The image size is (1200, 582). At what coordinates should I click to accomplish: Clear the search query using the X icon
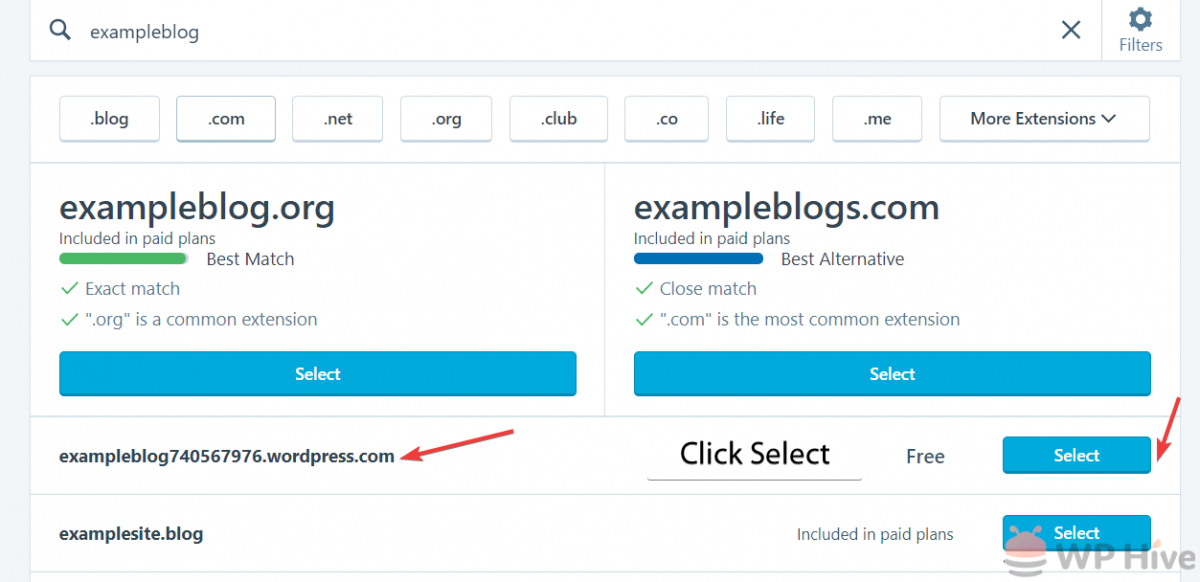click(x=1070, y=30)
